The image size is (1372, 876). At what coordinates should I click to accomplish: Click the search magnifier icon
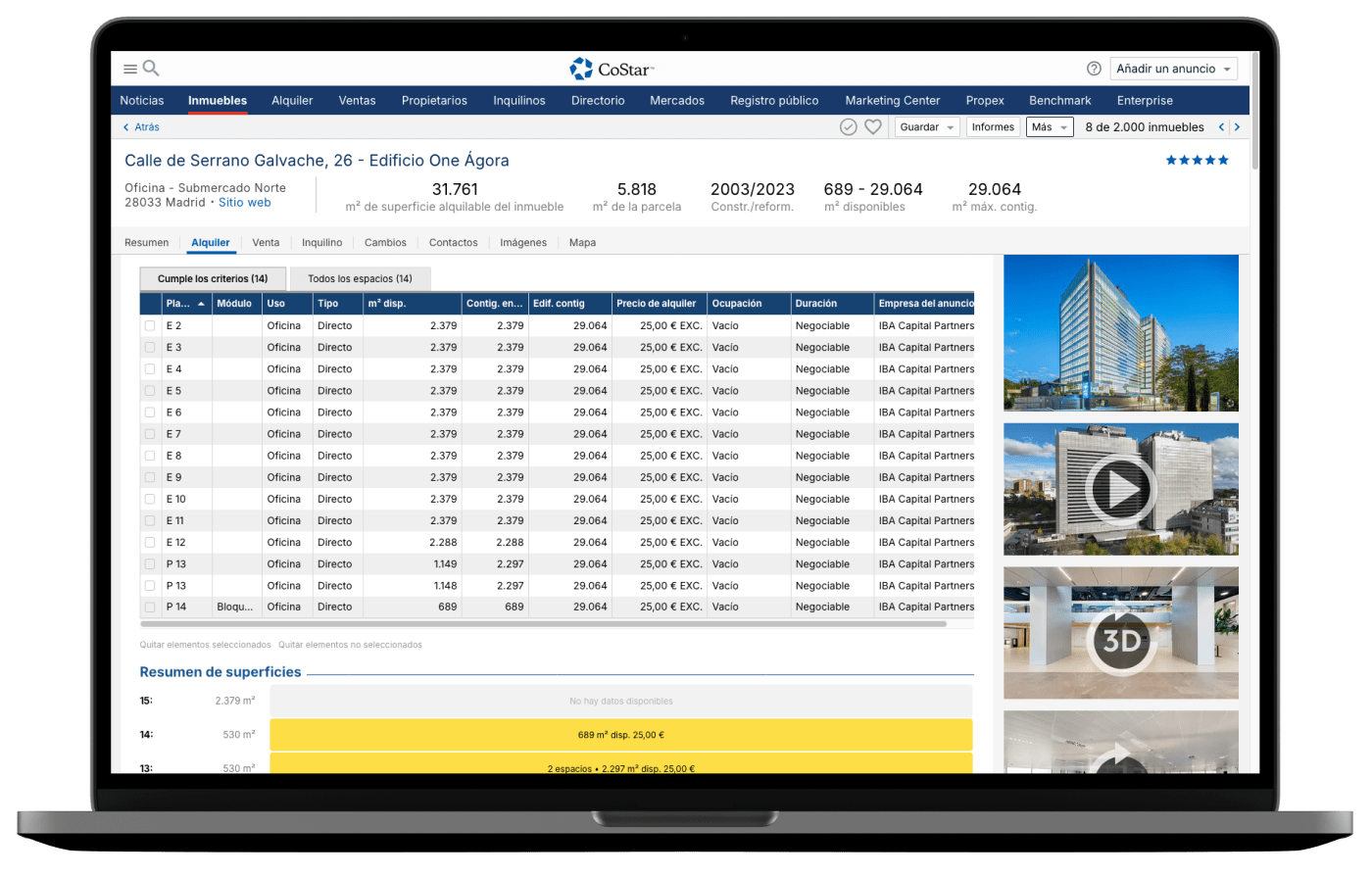151,68
